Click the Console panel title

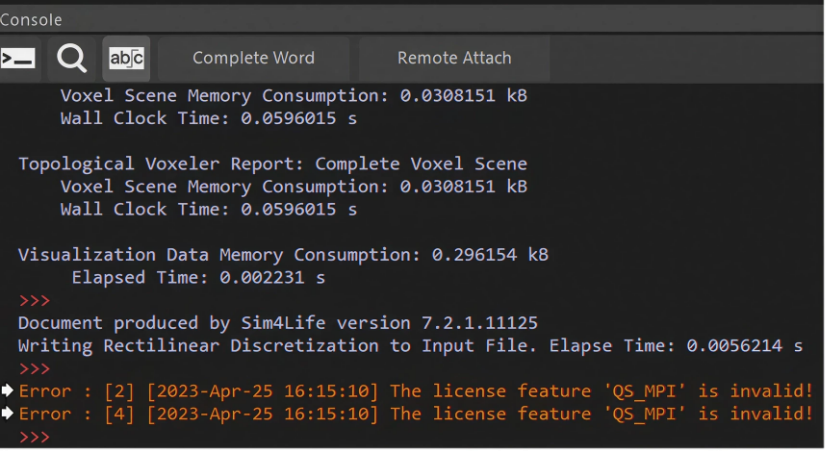click(x=31, y=19)
